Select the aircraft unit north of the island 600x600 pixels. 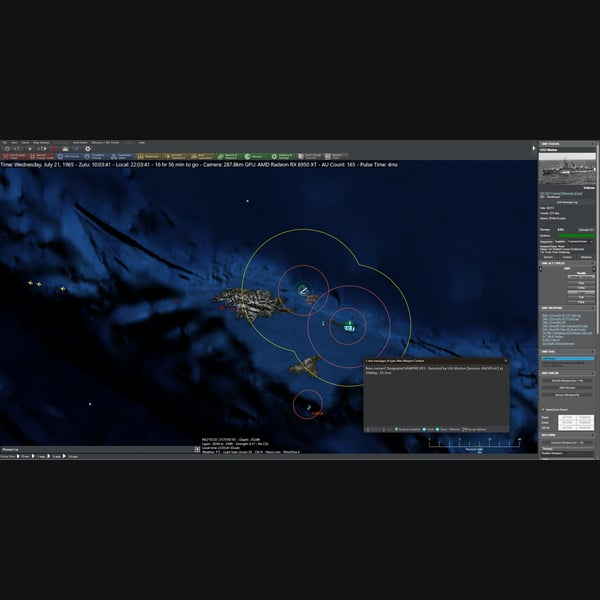pyautogui.click(x=303, y=290)
